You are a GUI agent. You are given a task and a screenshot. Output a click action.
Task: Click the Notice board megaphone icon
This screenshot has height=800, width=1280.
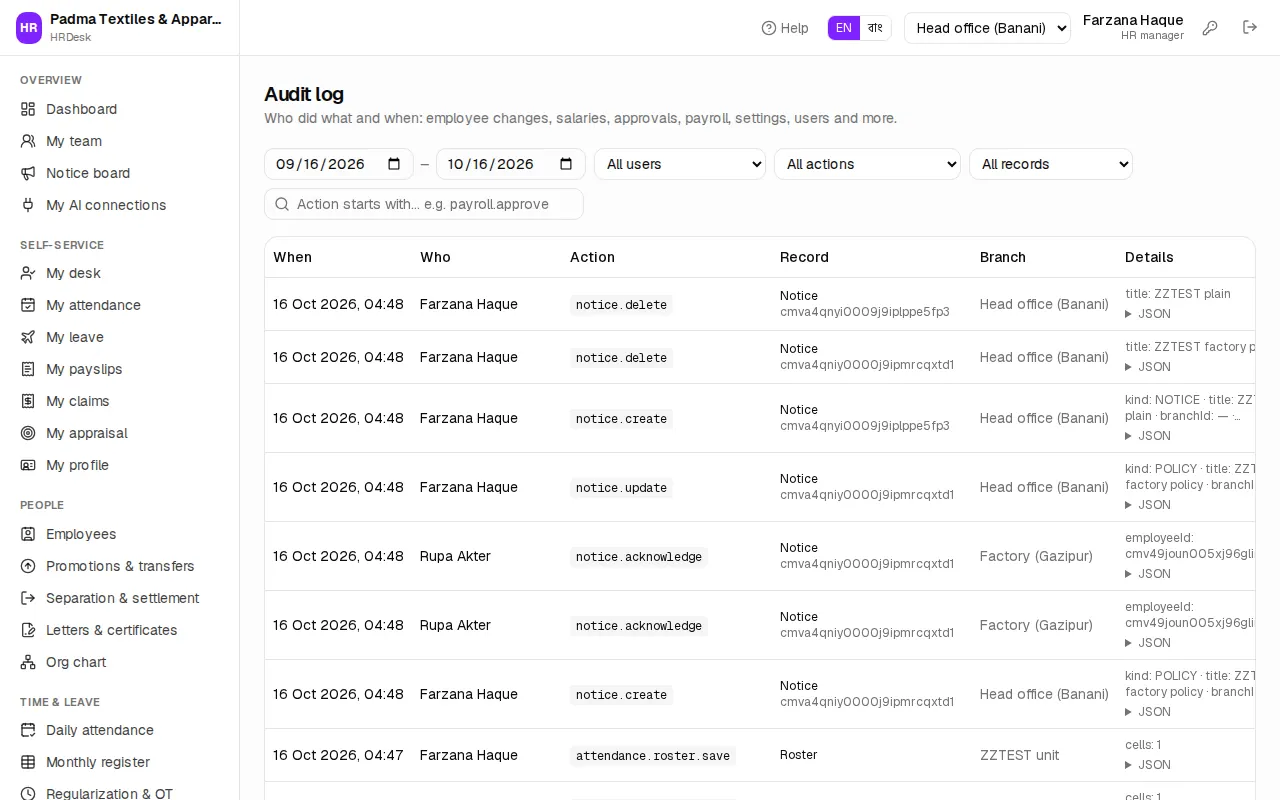click(28, 173)
